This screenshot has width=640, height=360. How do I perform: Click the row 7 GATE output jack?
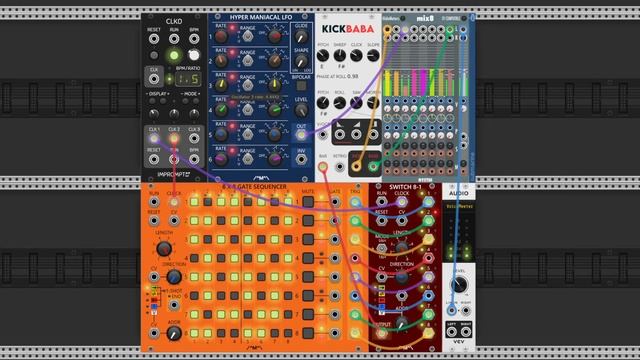click(x=335, y=315)
